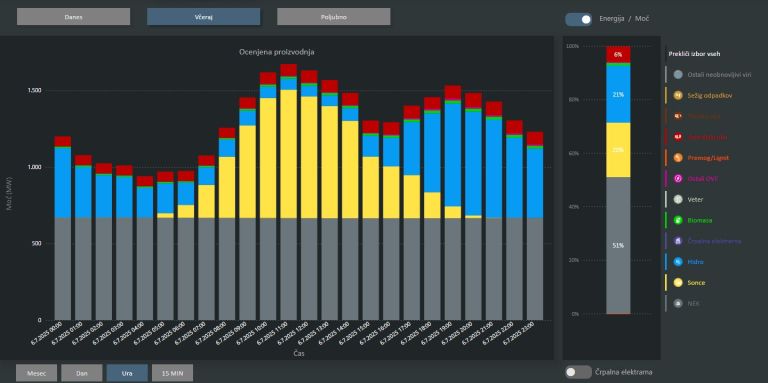
Task: Set resolution to Mesec
Action: point(36,373)
